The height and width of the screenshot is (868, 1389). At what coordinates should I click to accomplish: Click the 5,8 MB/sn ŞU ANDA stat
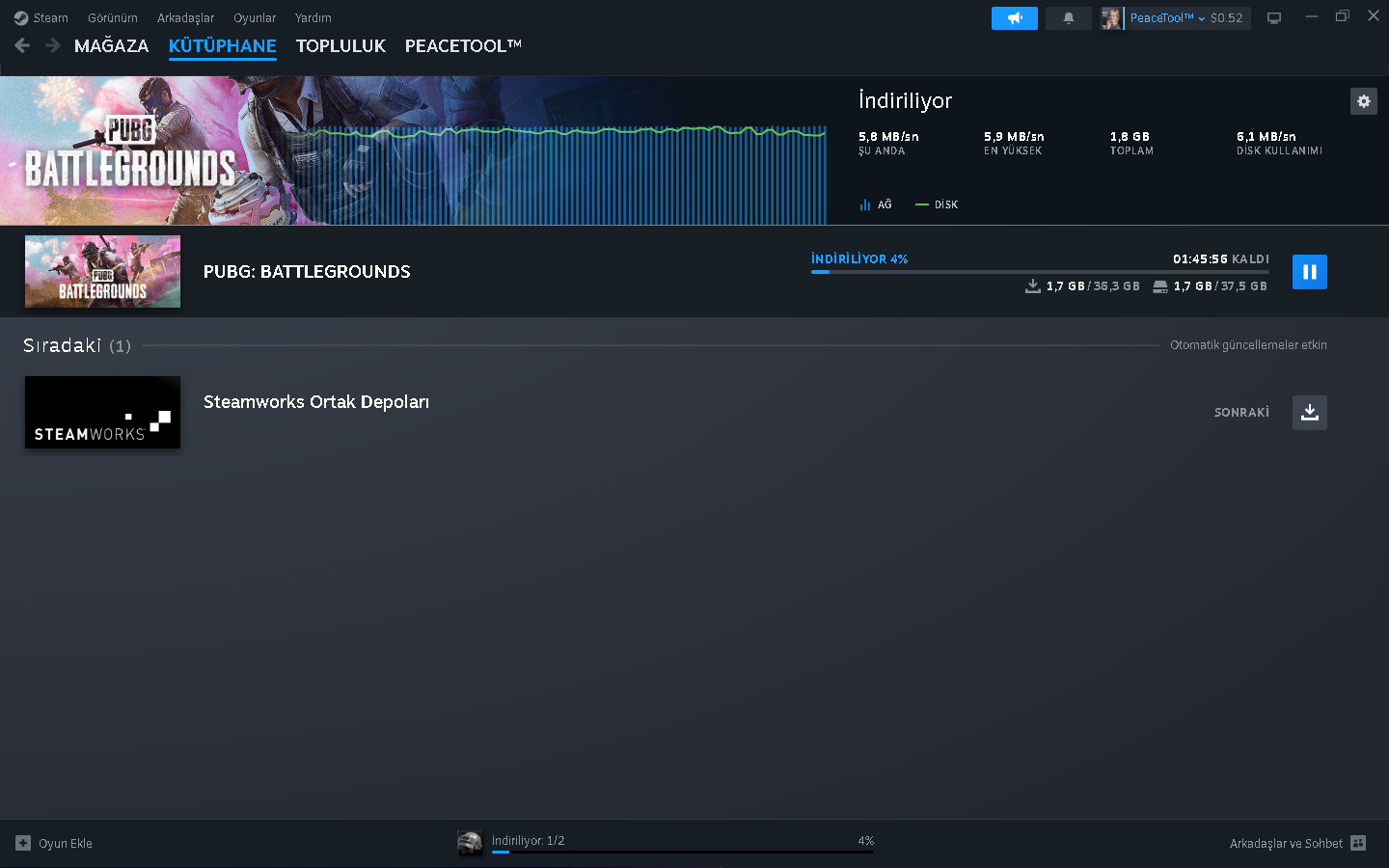(888, 143)
